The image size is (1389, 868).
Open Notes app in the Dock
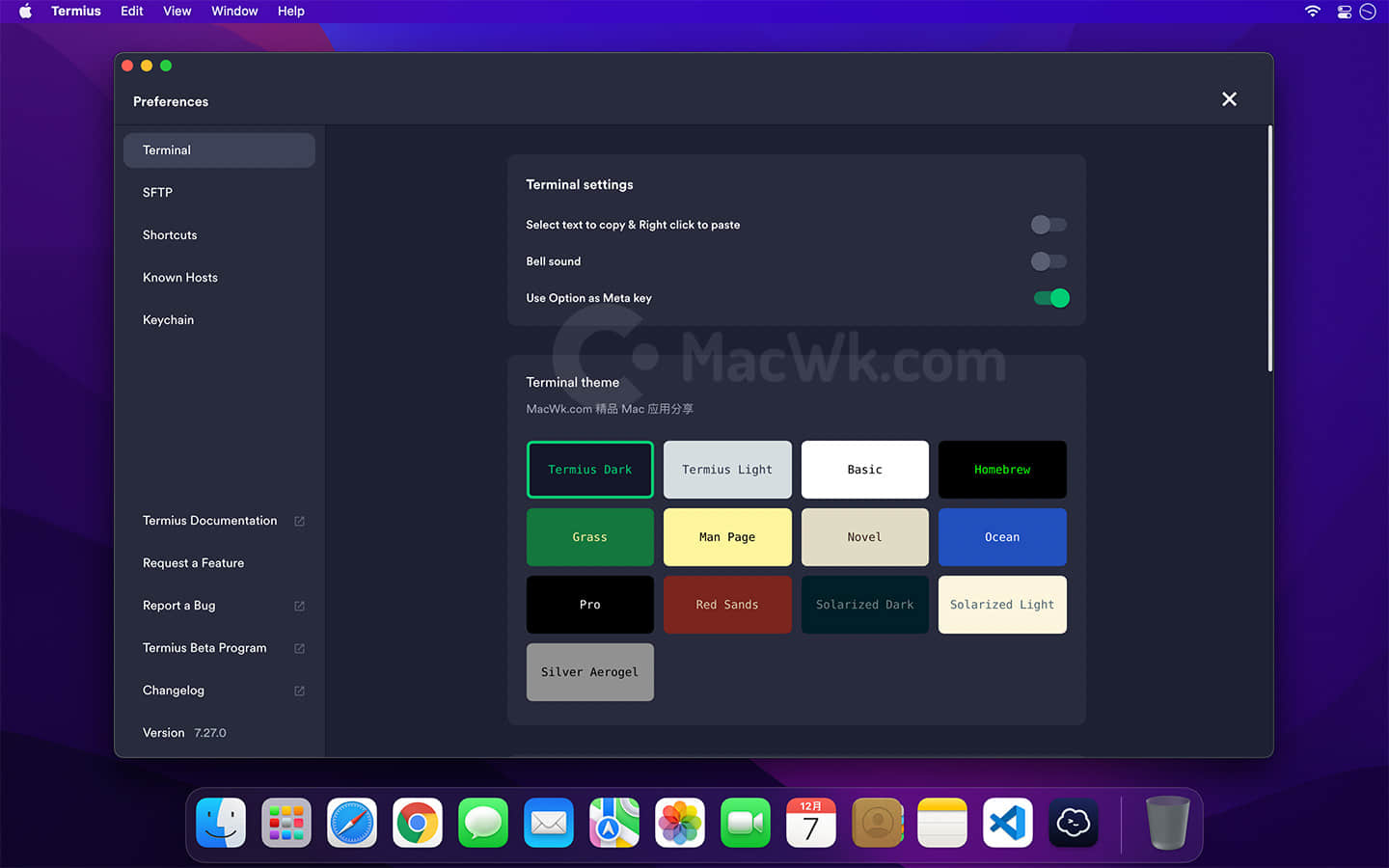click(x=942, y=823)
